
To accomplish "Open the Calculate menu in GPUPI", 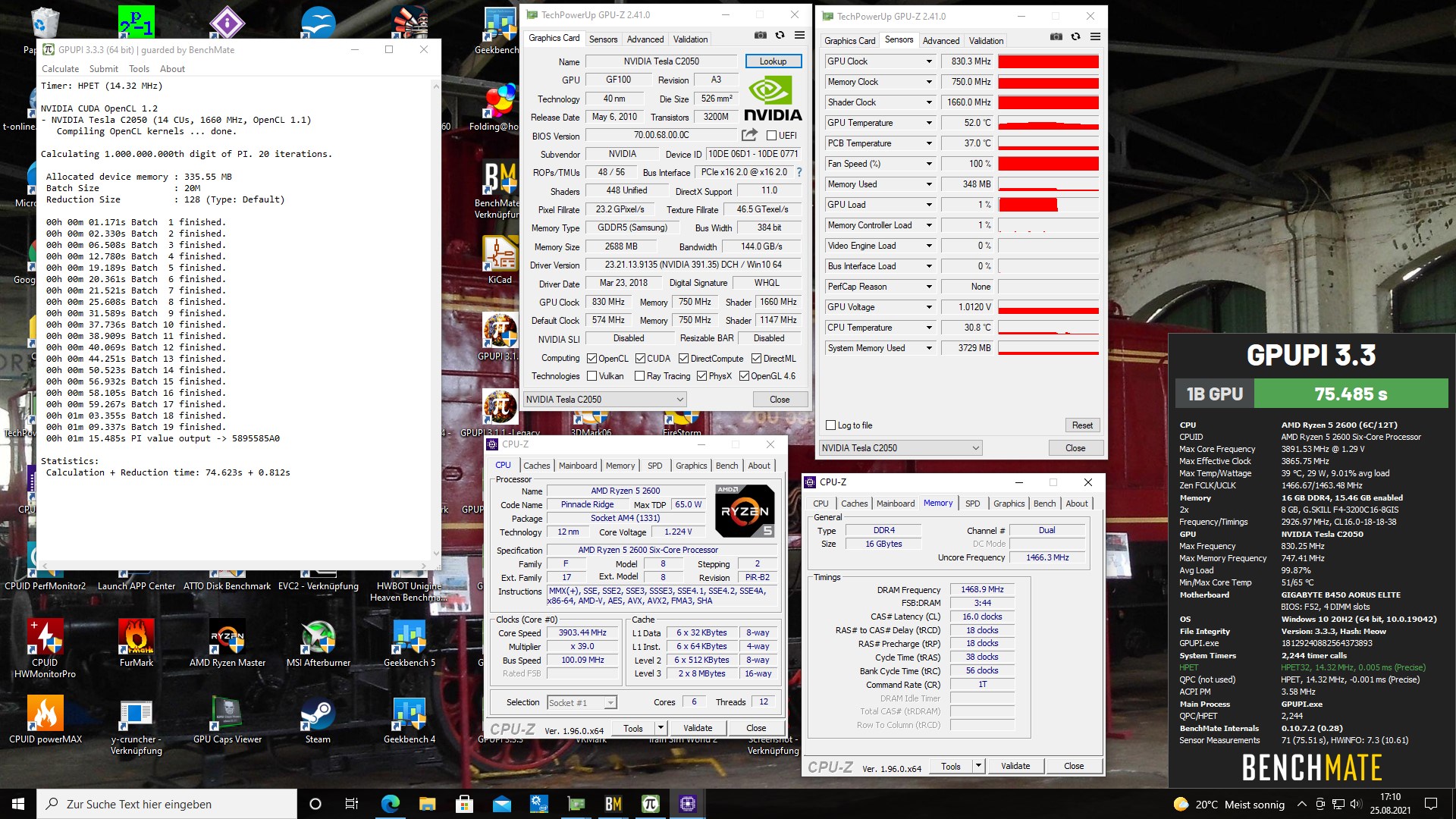I will pos(60,69).
